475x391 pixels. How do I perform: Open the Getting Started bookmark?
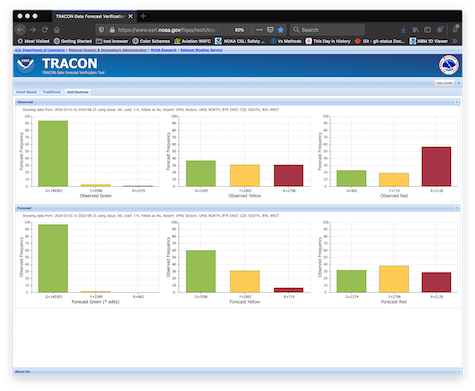tap(73, 41)
